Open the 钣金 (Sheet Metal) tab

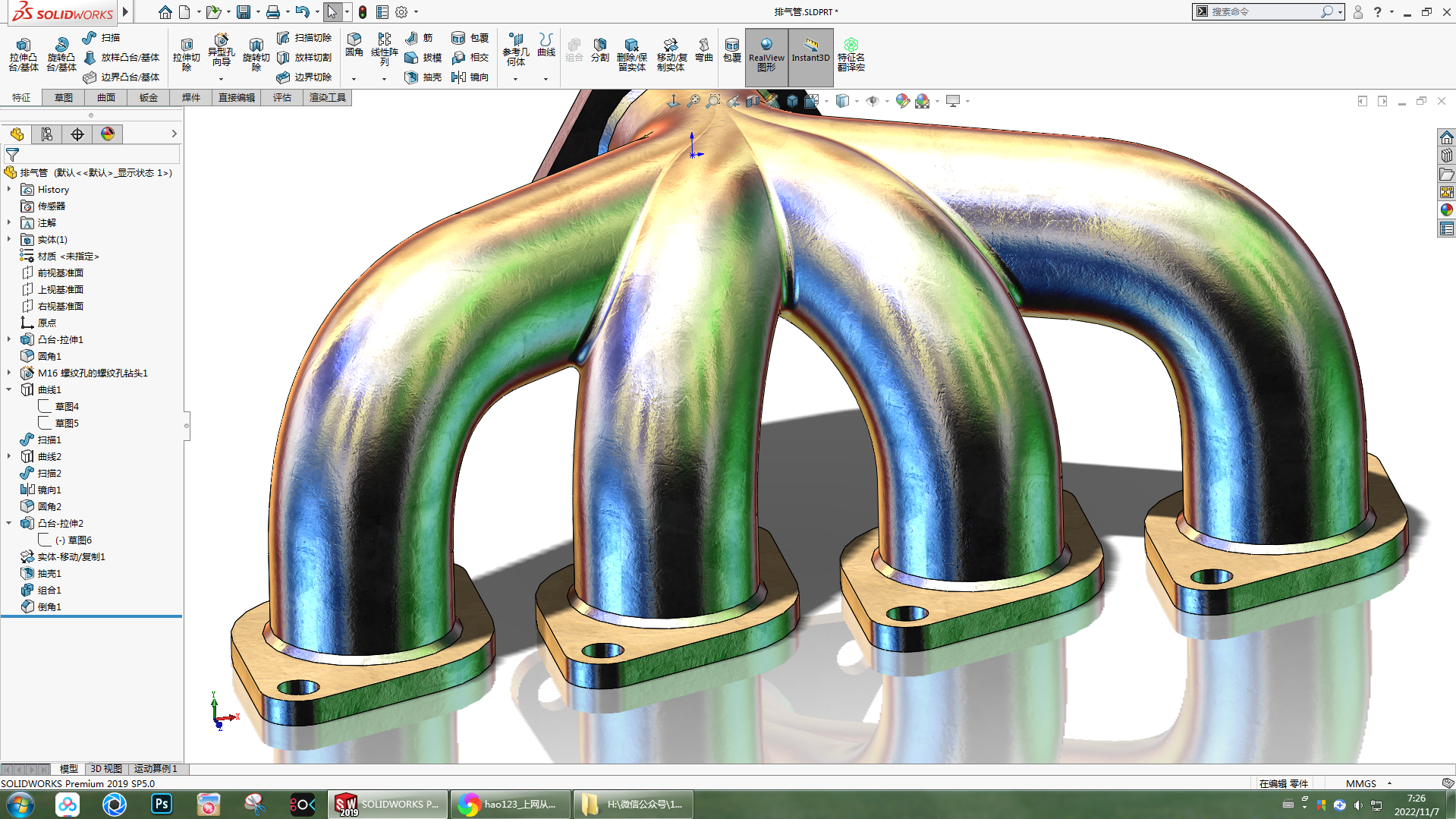point(149,98)
